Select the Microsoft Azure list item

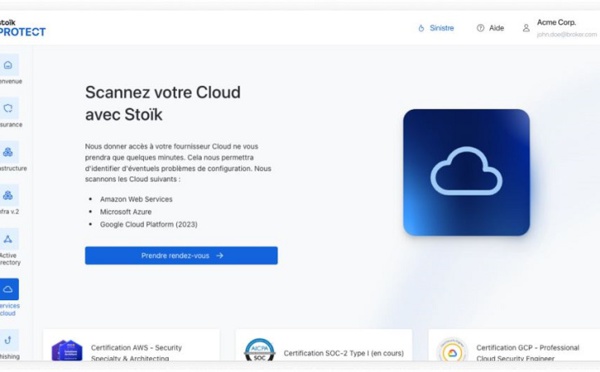coord(126,212)
